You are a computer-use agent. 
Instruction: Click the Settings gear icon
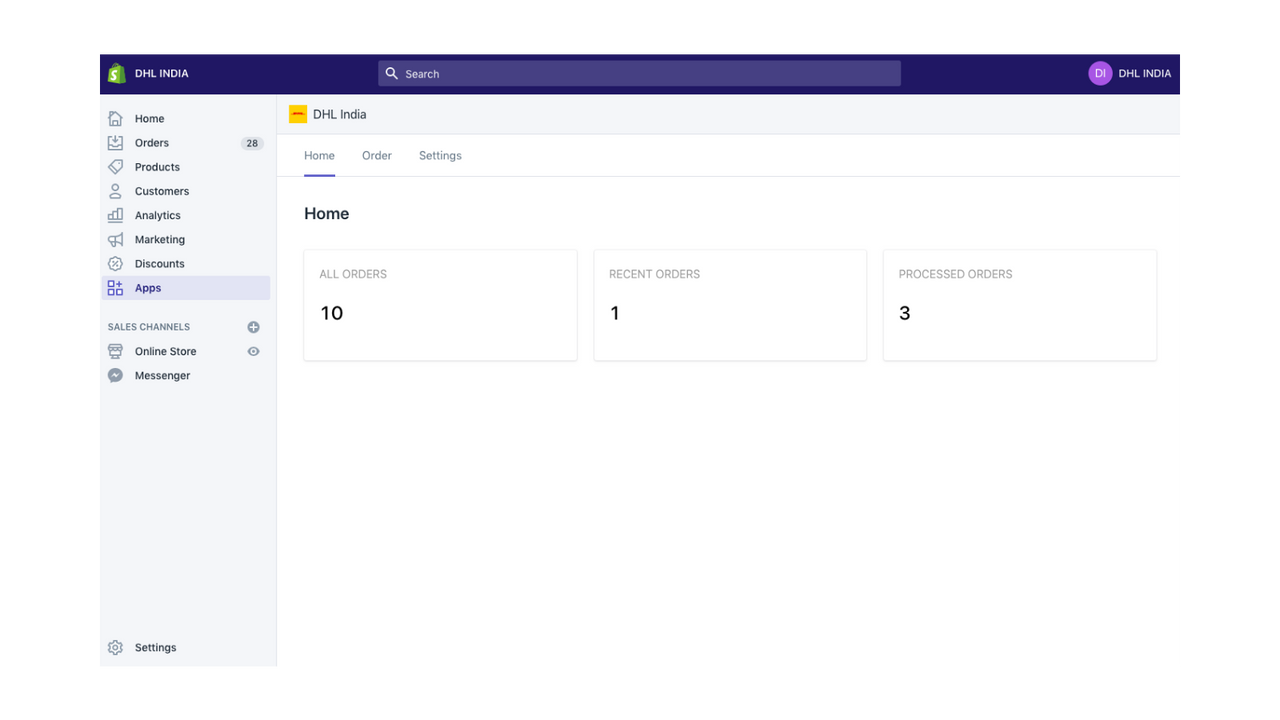pos(115,648)
